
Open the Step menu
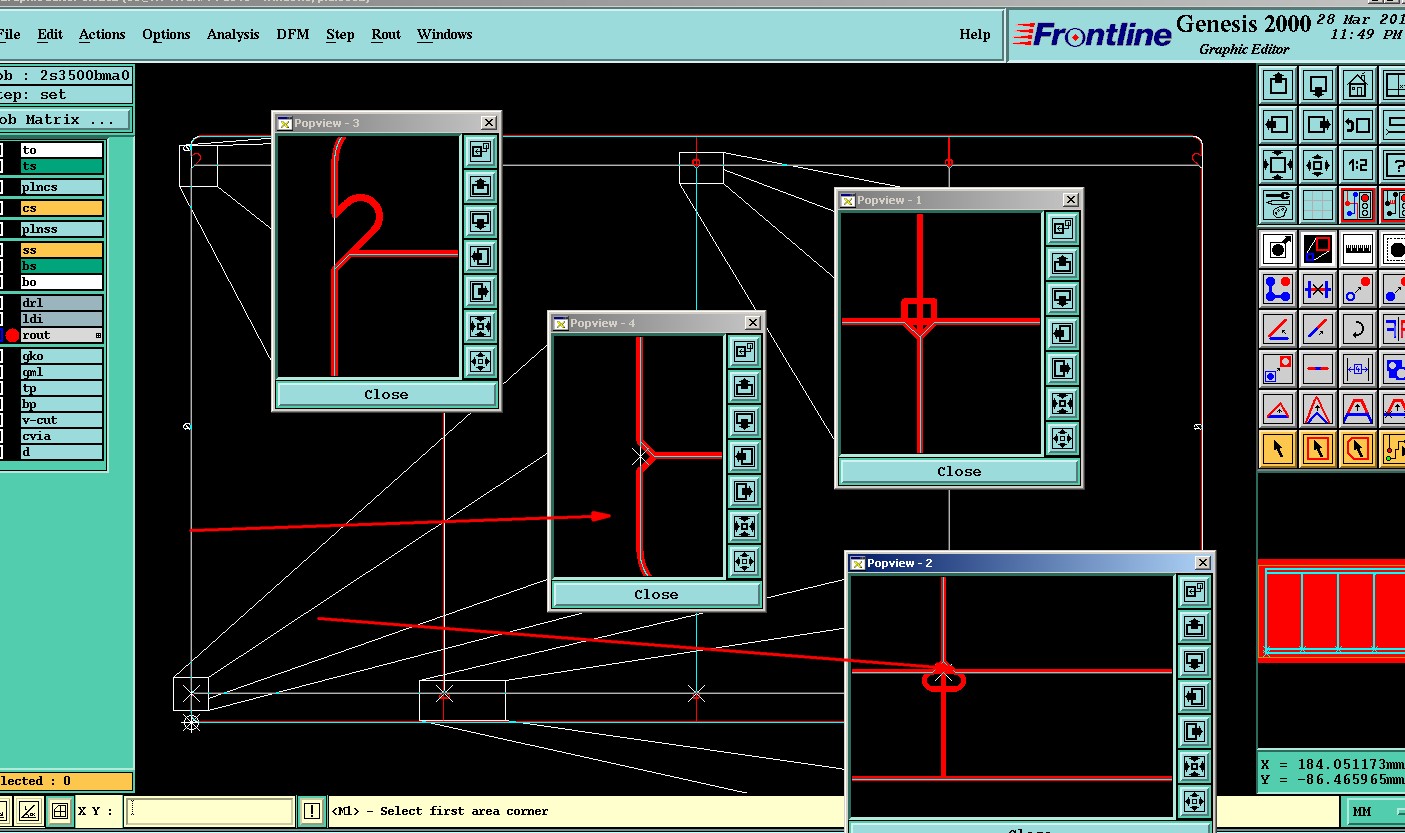340,34
